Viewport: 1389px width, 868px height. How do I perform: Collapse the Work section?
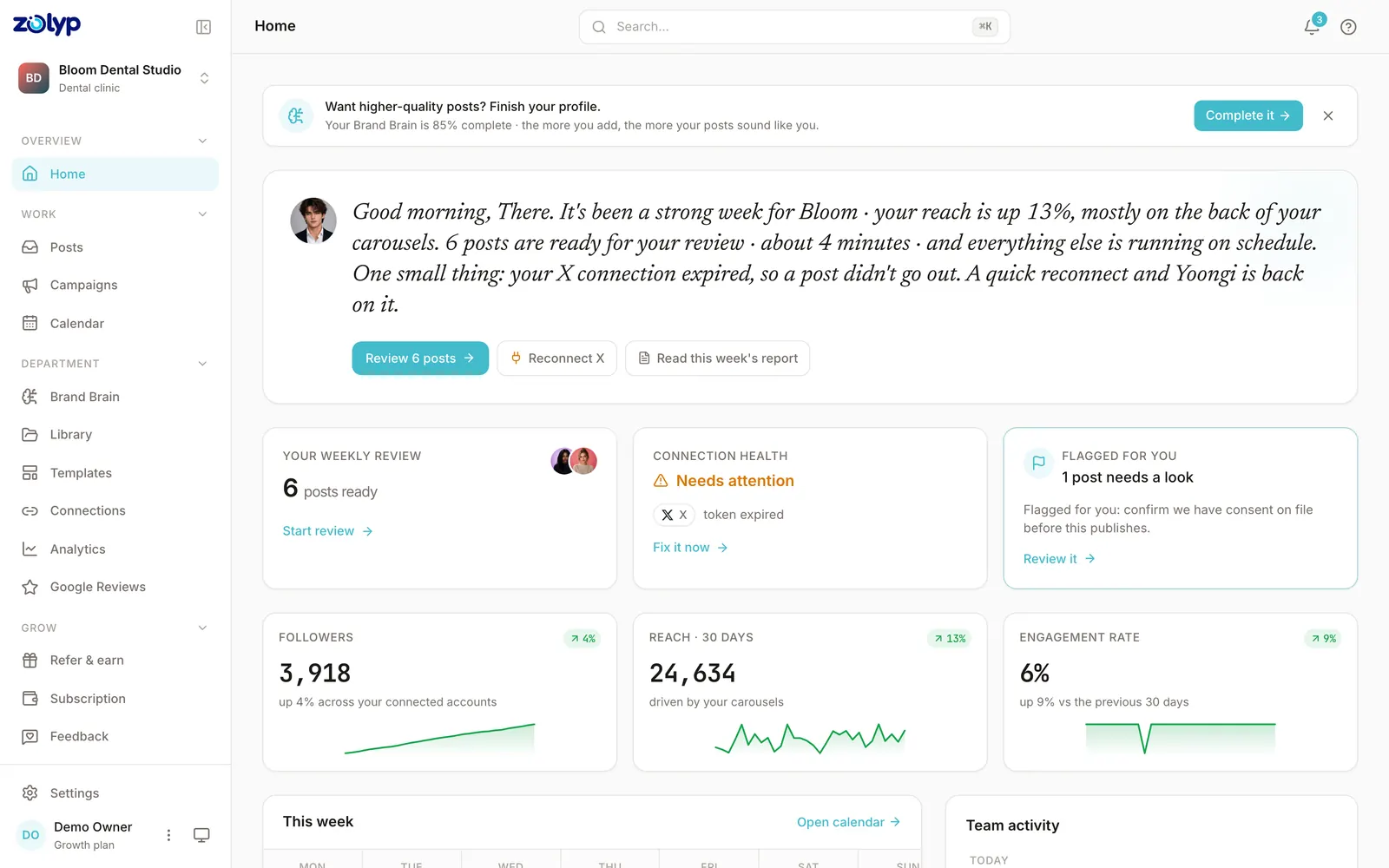(202, 214)
